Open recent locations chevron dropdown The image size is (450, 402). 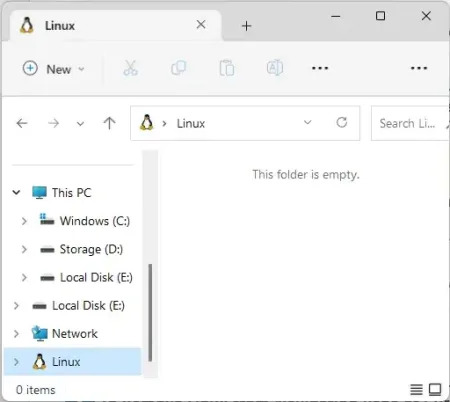[x=80, y=124]
